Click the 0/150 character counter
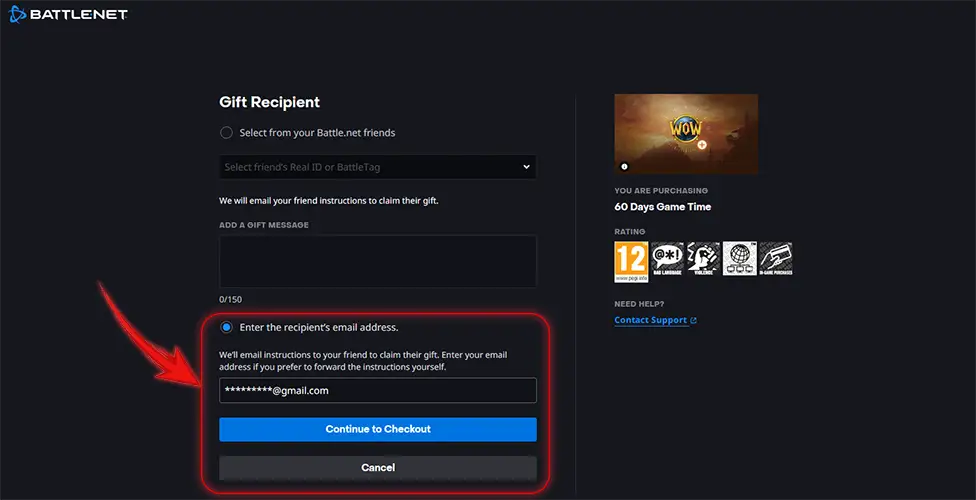 pos(230,300)
